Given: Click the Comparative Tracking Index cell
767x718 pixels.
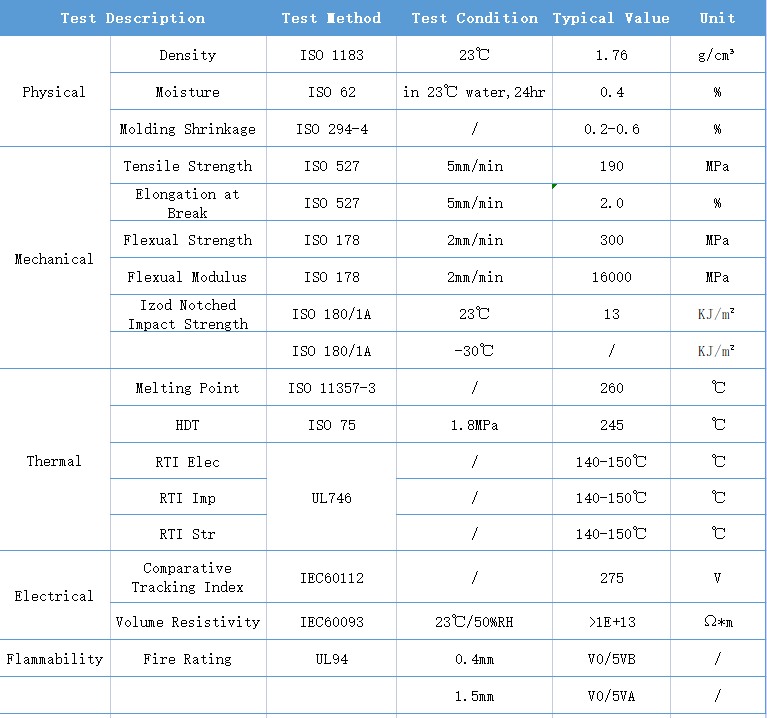Looking at the screenshot, I should tap(188, 577).
